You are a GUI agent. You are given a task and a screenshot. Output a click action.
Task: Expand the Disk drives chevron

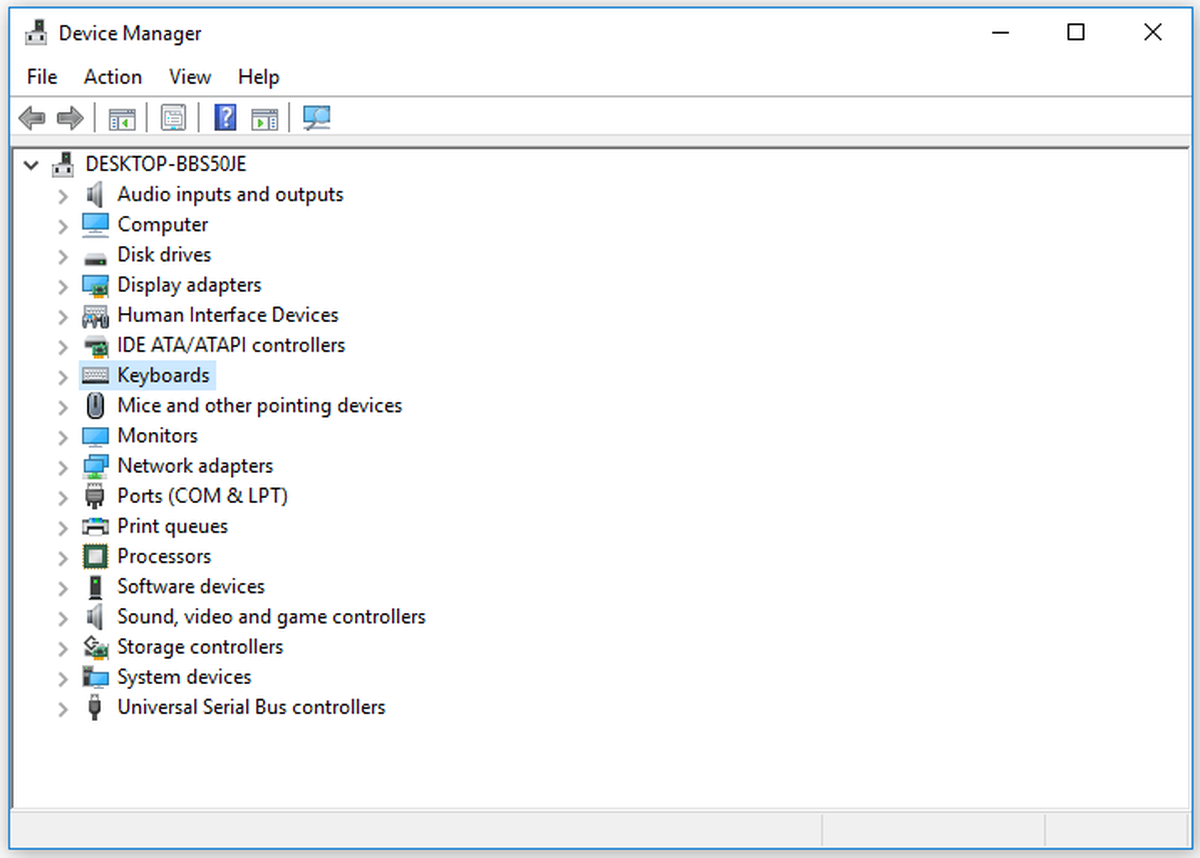click(63, 255)
